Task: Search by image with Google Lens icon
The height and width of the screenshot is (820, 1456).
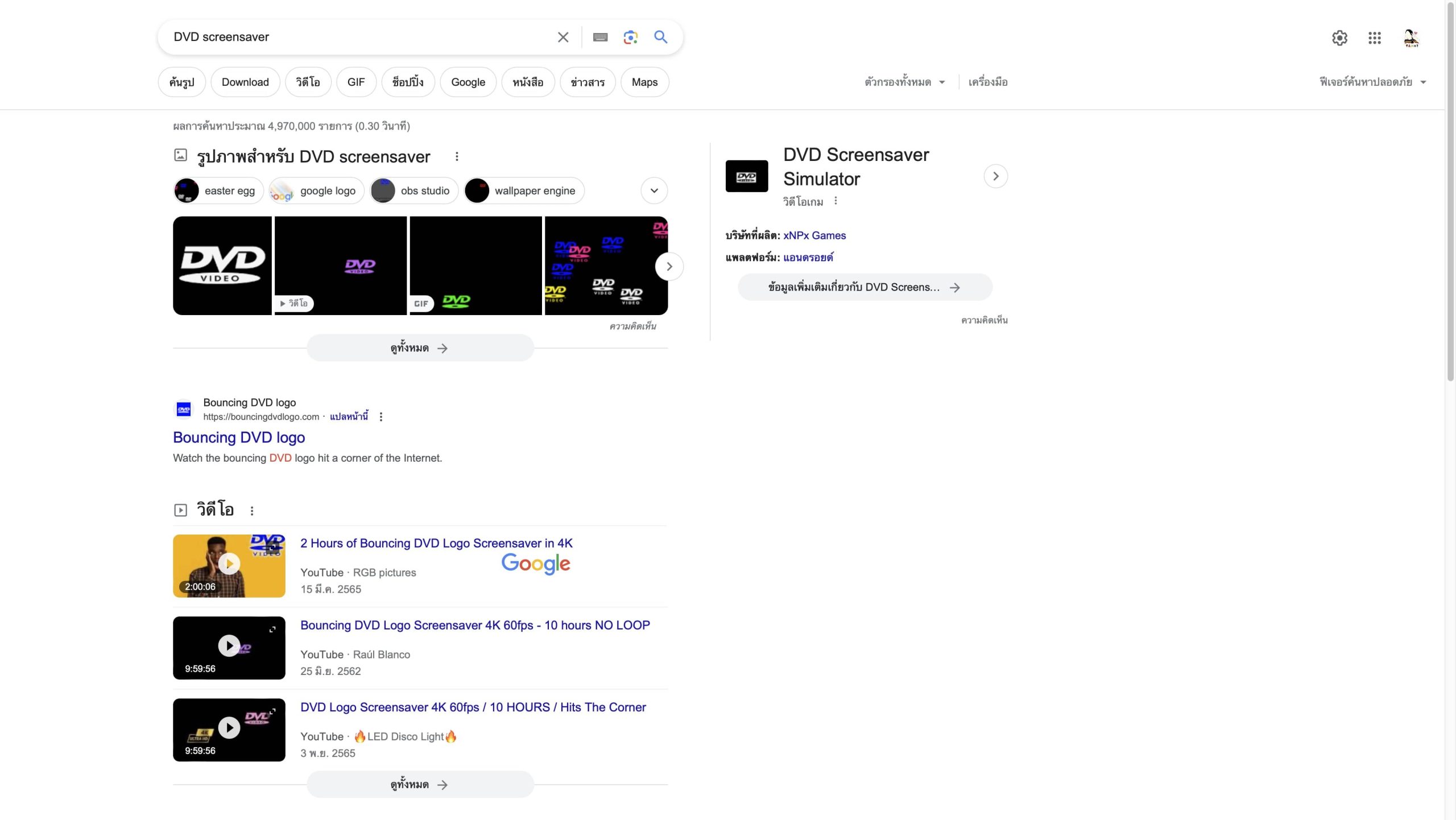Action: (630, 38)
